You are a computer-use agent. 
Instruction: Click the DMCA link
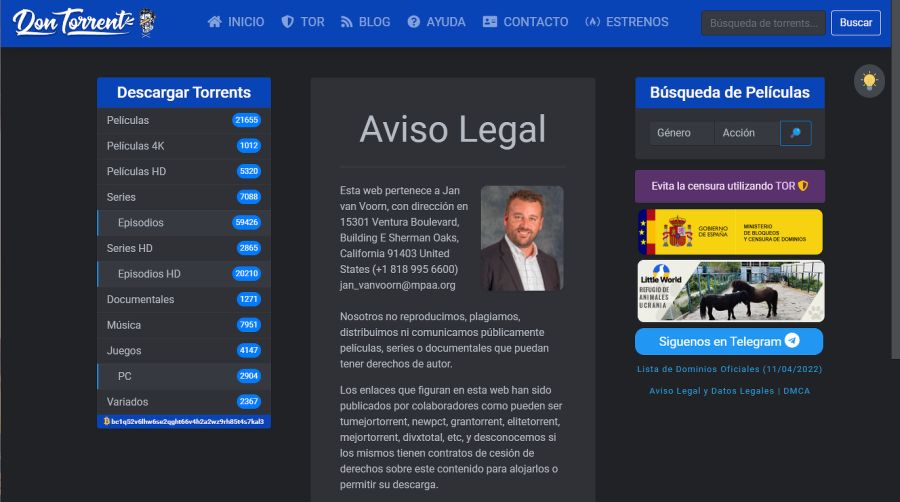(x=797, y=391)
